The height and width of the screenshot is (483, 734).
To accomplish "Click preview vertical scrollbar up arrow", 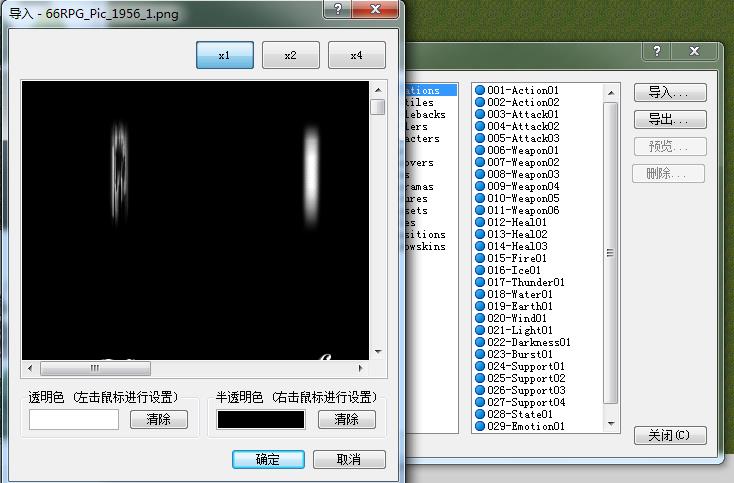I will 378,89.
